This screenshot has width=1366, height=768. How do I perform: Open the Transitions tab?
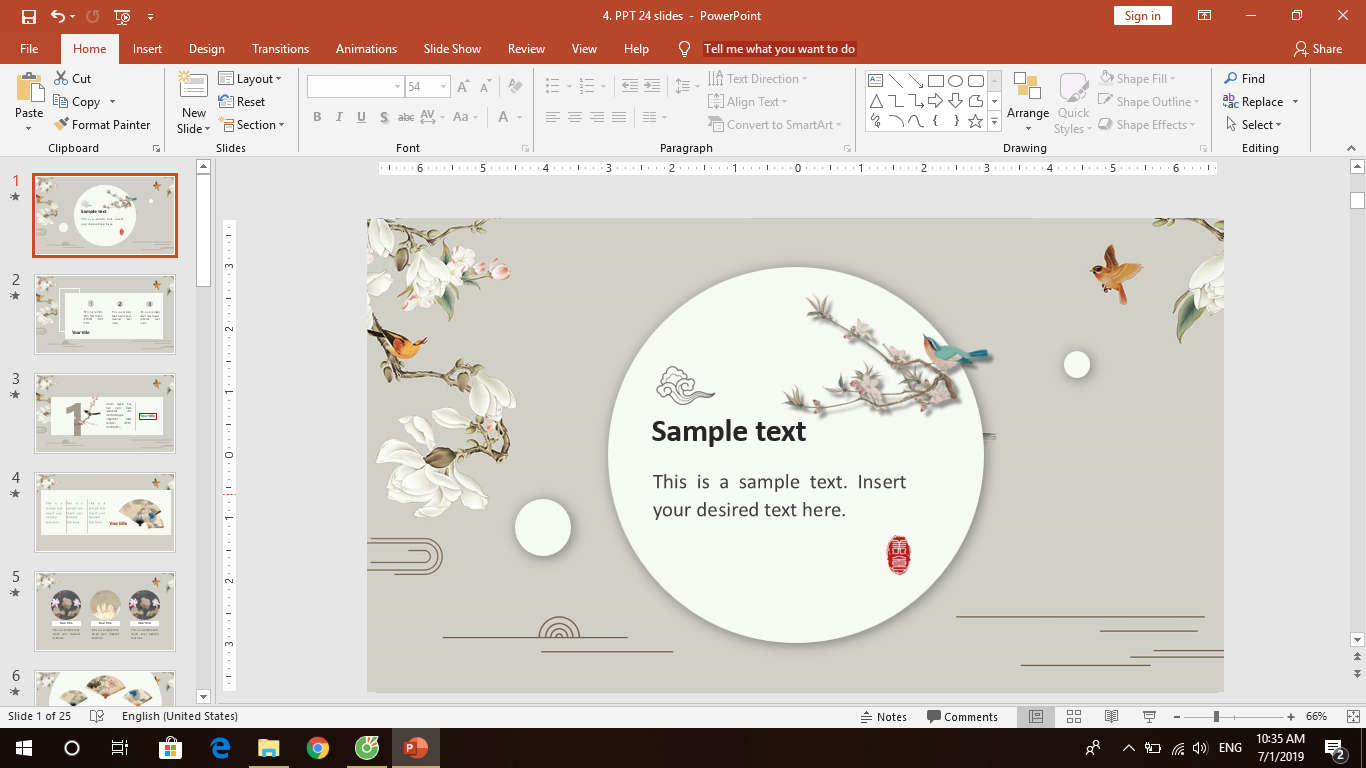point(280,49)
